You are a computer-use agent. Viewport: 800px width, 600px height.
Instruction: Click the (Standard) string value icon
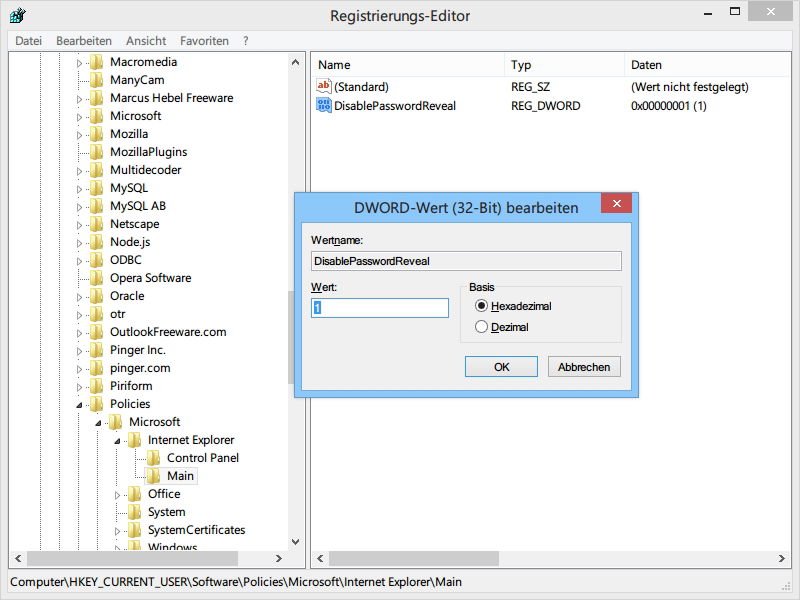(323, 86)
